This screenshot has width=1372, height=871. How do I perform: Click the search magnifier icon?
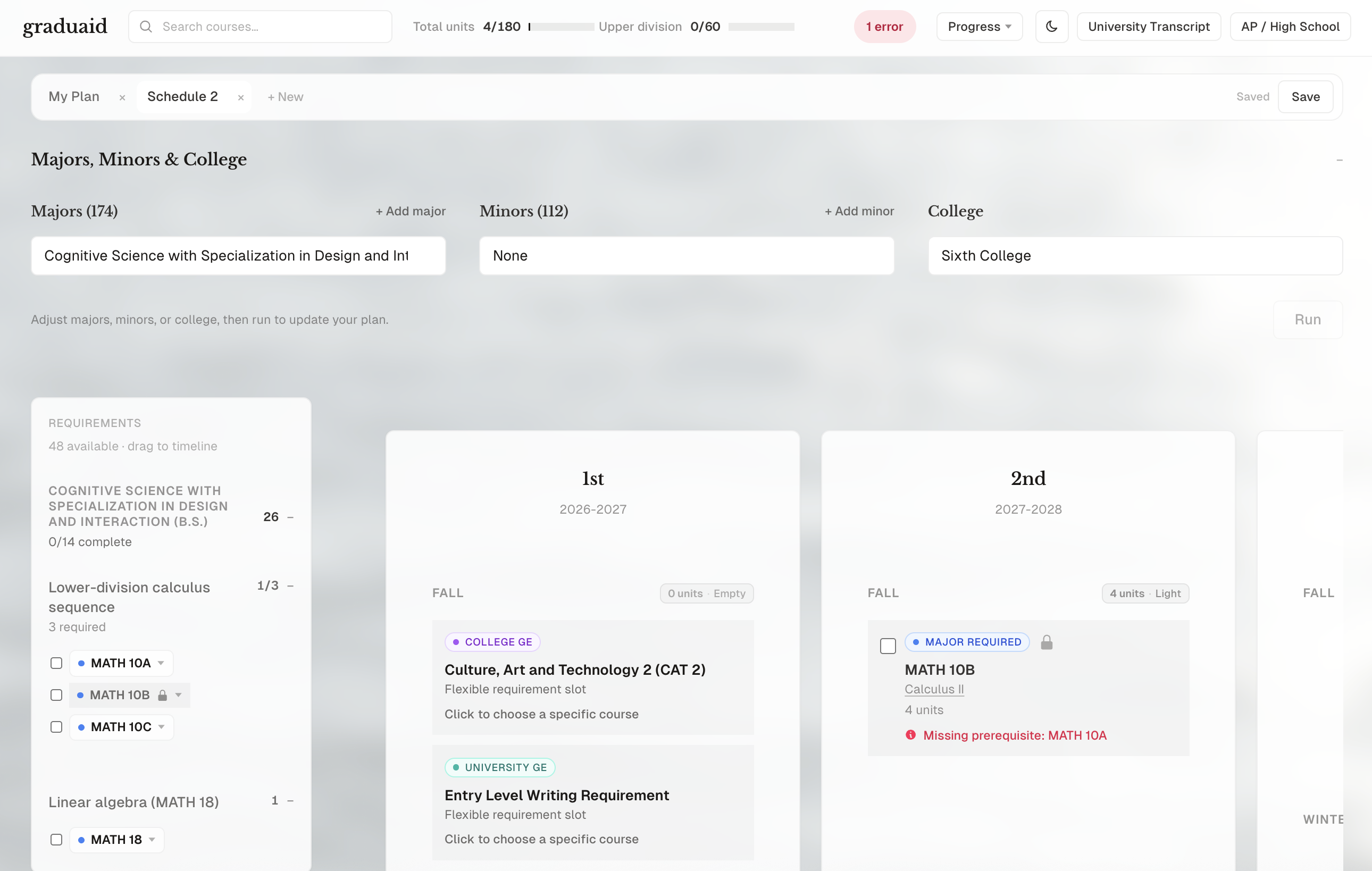click(146, 27)
